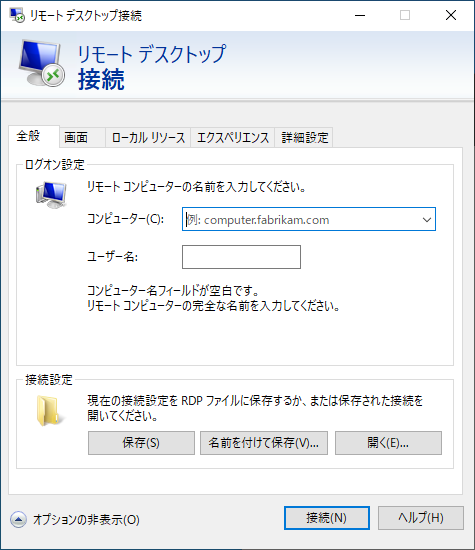Click the ユーザー名 text field

pos(241,257)
